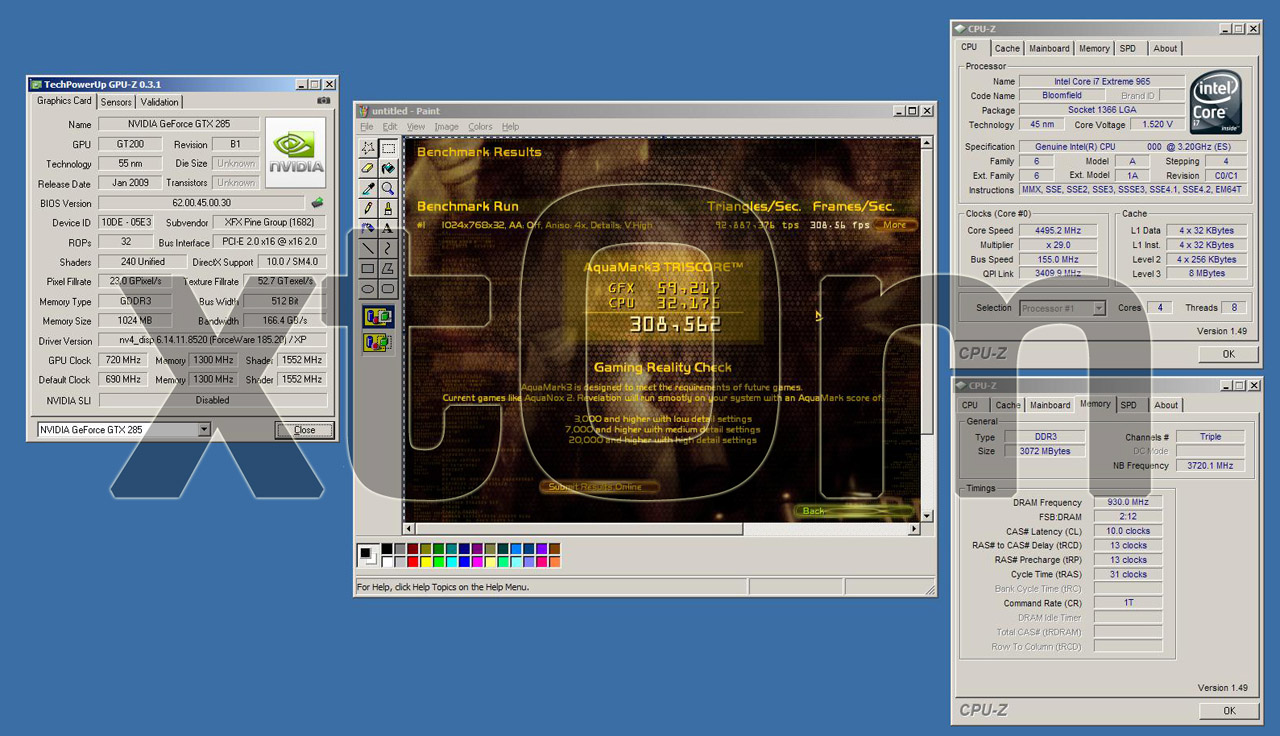Click the Paint title bar app icon
The width and height of the screenshot is (1280, 736).
click(365, 111)
